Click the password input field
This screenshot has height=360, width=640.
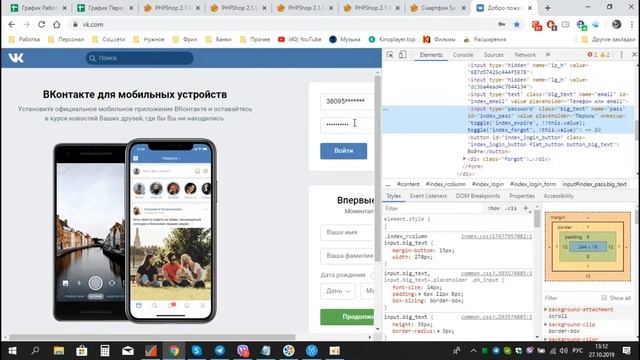(347, 124)
